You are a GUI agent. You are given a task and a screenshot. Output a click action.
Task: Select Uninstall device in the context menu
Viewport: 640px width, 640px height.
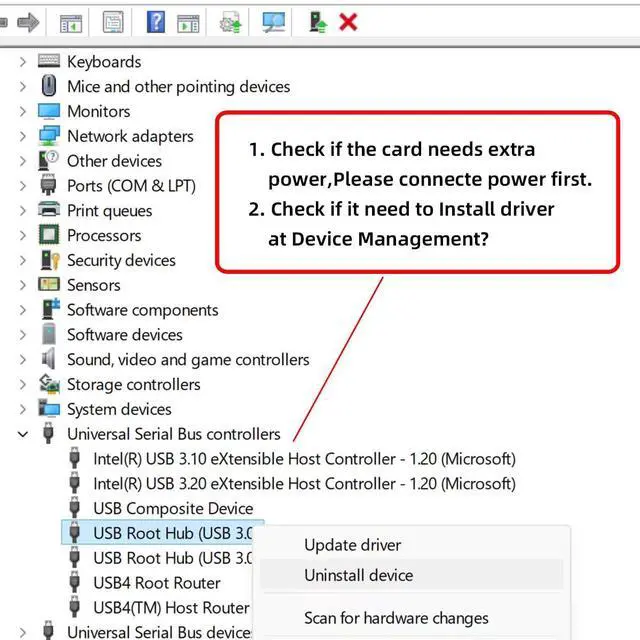[358, 575]
